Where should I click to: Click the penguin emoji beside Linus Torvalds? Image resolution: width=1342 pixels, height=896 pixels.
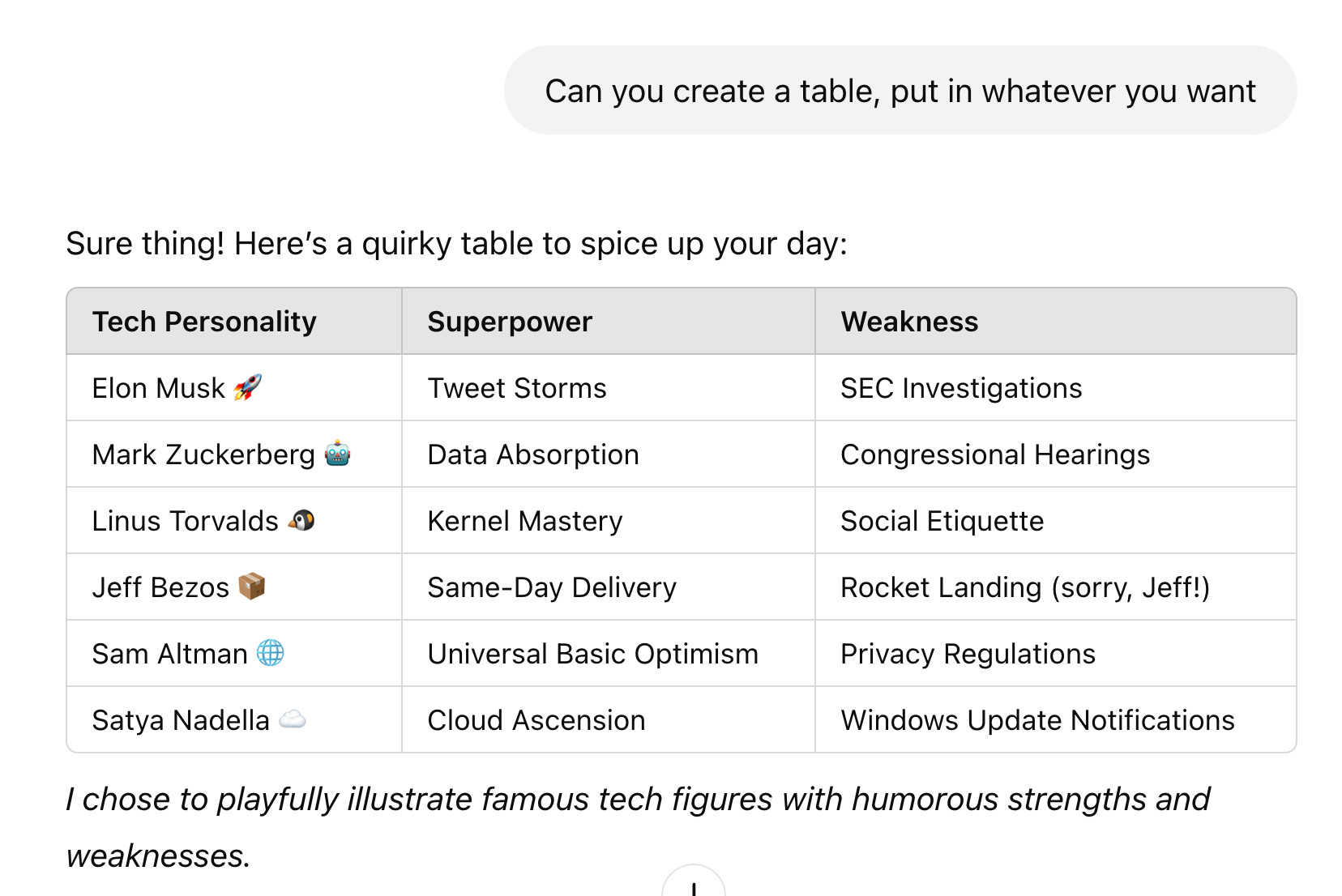(301, 520)
